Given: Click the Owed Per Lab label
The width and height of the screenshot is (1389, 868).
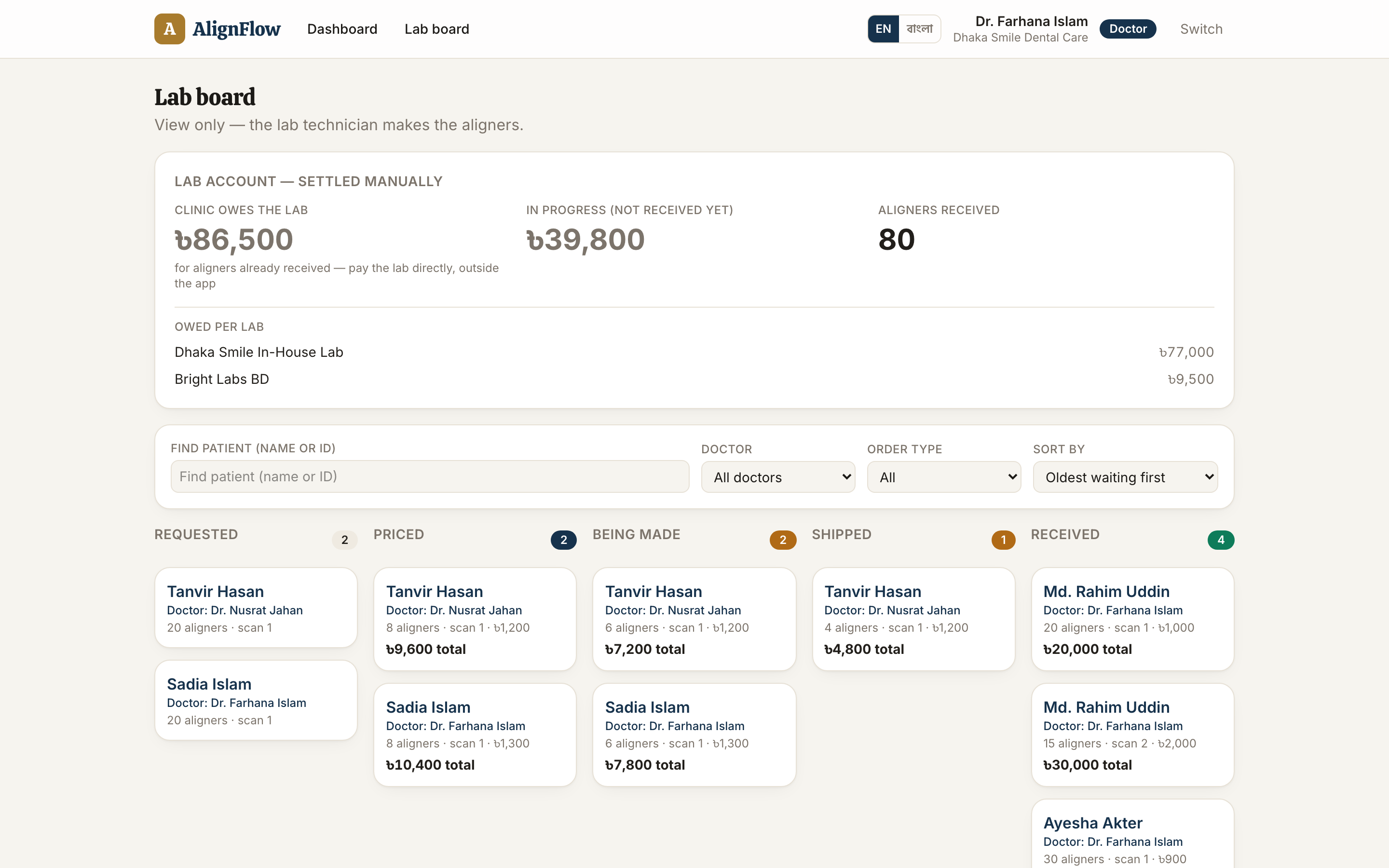Looking at the screenshot, I should point(219,326).
